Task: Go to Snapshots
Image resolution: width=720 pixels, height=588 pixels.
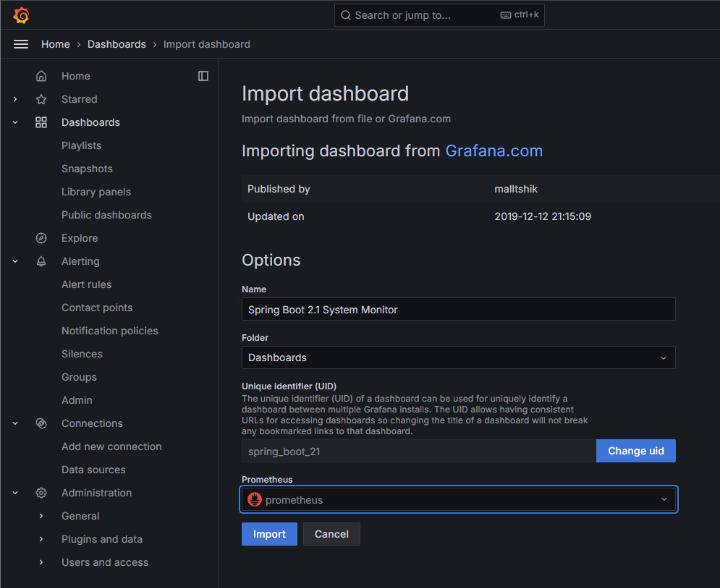Action: point(87,168)
